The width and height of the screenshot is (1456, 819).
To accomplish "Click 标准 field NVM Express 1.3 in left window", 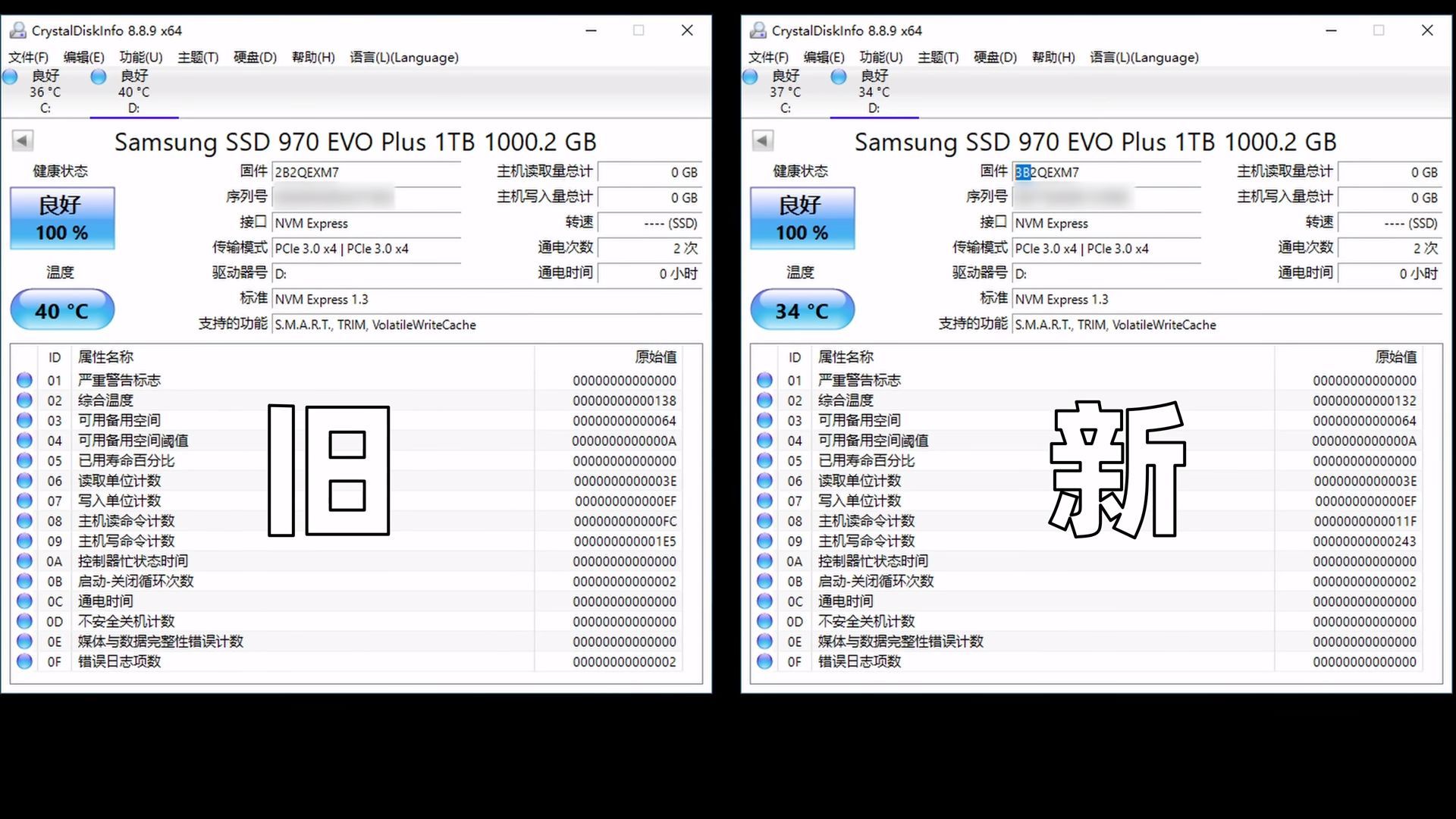I will (487, 299).
